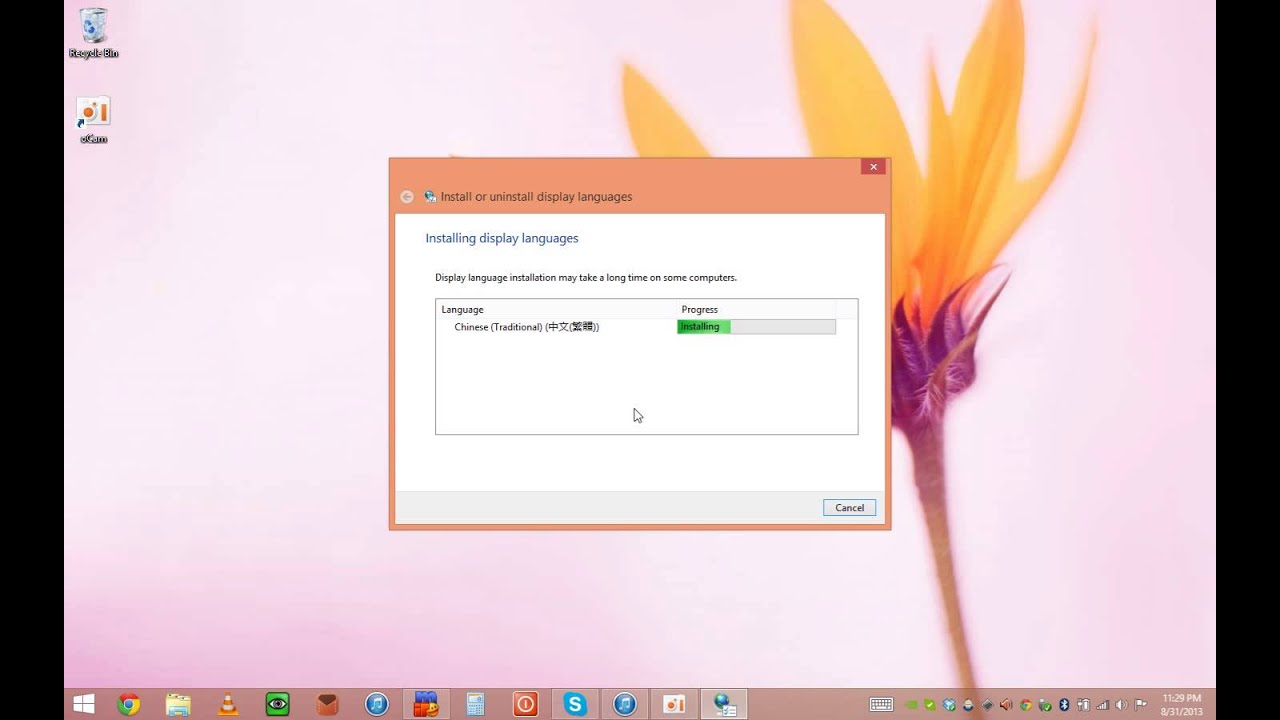Open the Recycle Bin desktop icon
Viewport: 1280px width, 720px height.
pos(93,32)
